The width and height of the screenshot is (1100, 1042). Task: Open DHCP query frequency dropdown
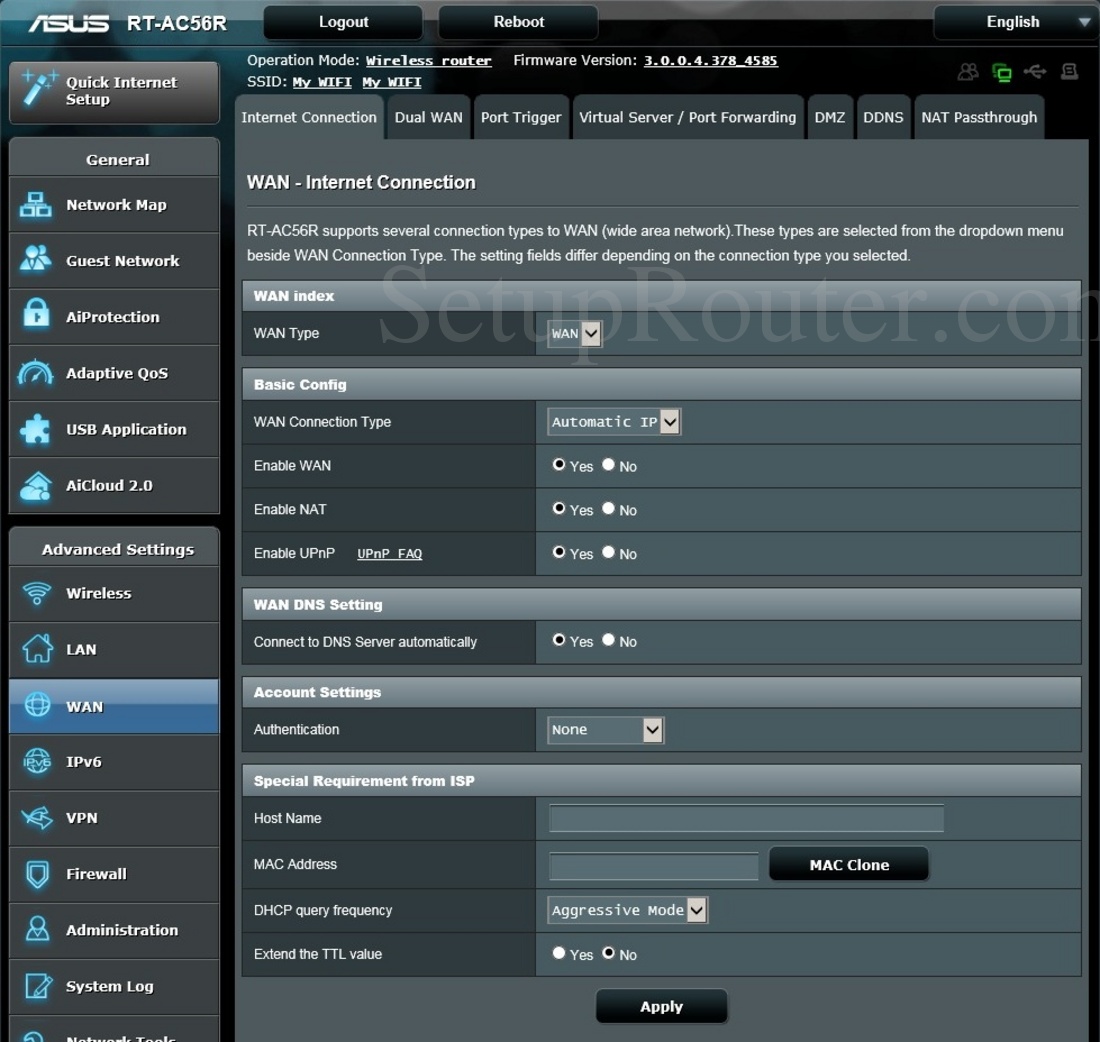click(628, 910)
